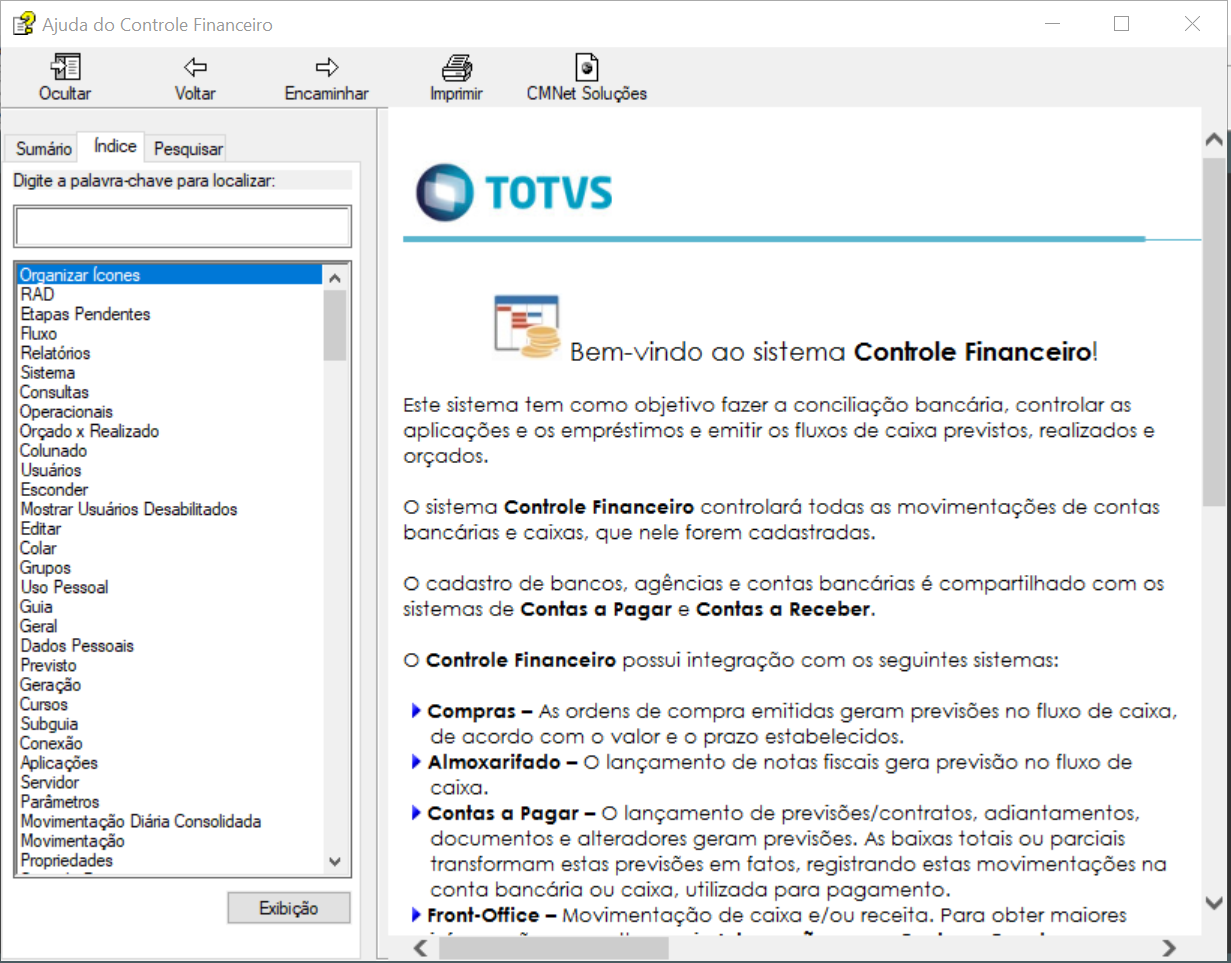The height and width of the screenshot is (963, 1231).
Task: Click the Ocultar toolbar icon
Action: click(65, 68)
